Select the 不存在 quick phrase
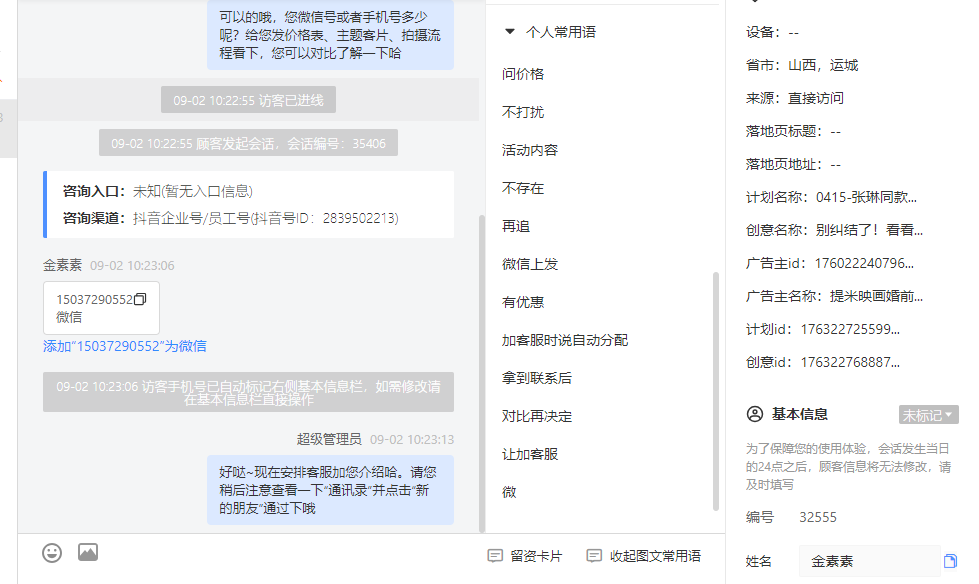Image resolution: width=979 pixels, height=584 pixels. coord(523,189)
